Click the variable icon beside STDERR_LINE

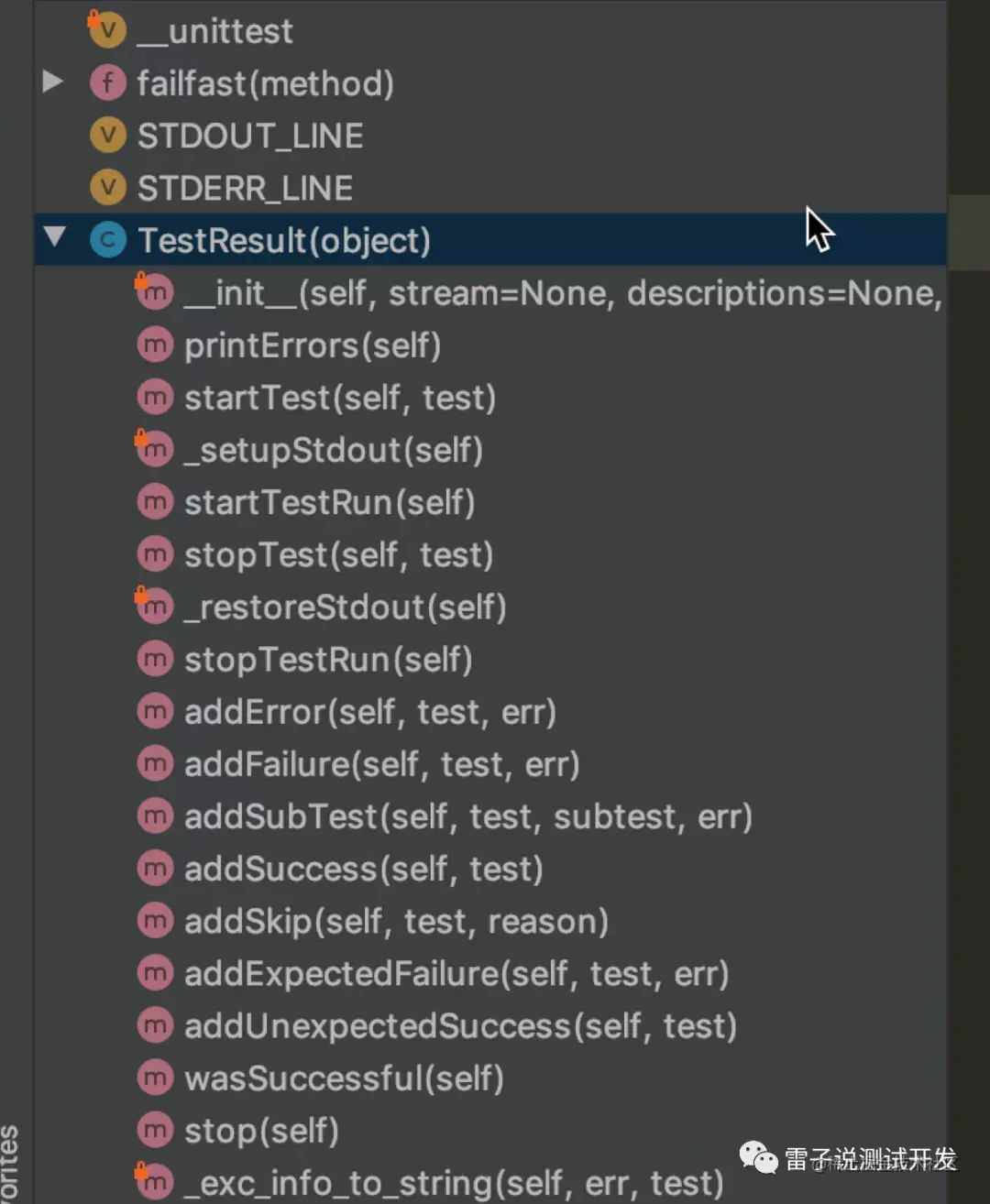(108, 188)
